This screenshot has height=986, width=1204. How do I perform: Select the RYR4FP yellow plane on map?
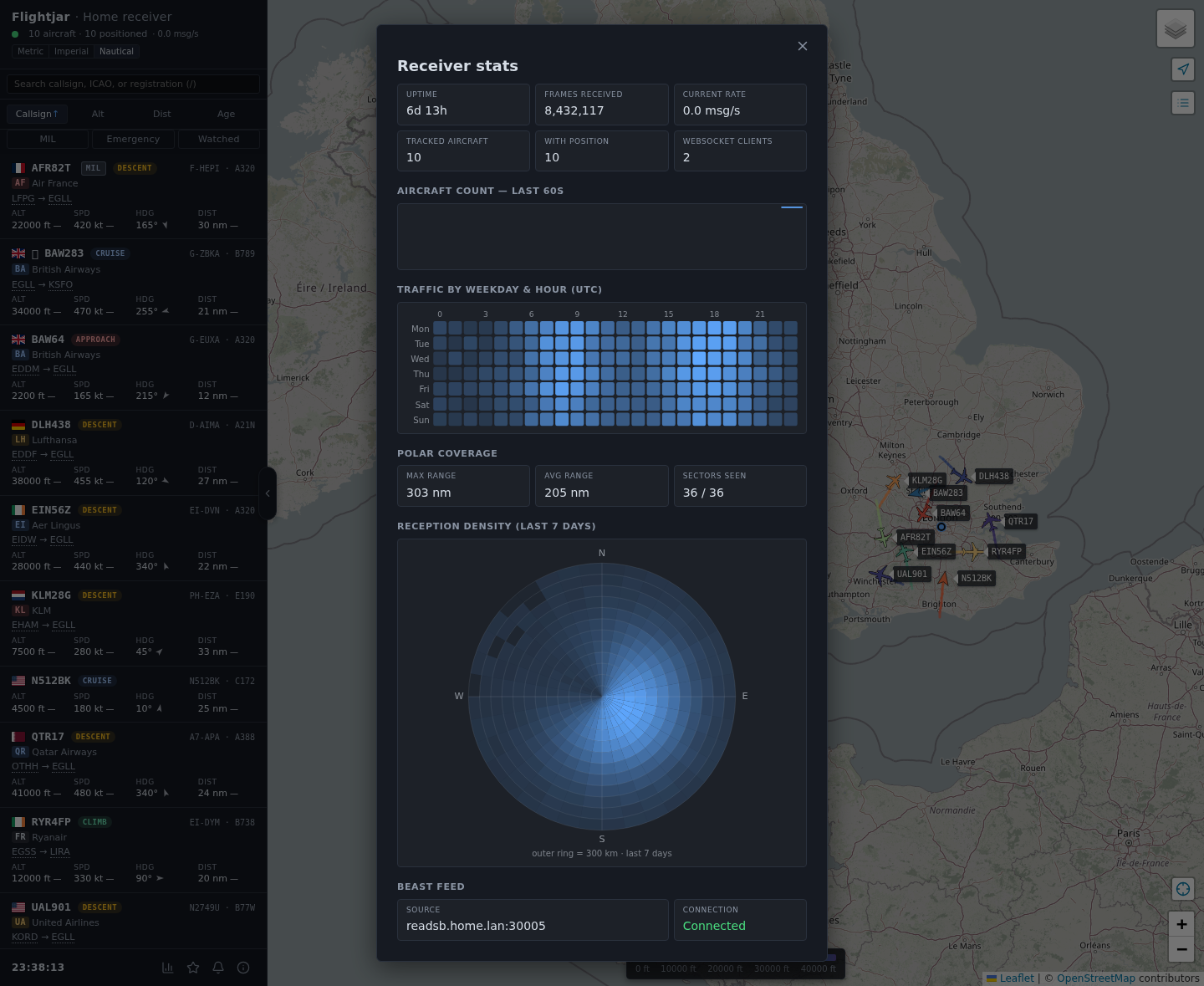[974, 551]
